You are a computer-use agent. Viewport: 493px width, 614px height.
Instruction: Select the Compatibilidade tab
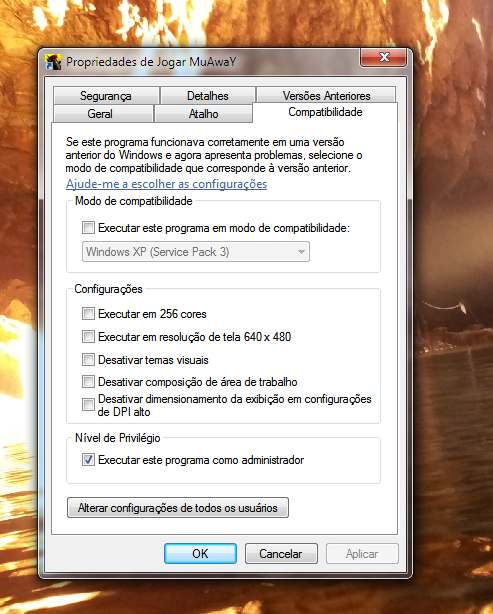(325, 112)
